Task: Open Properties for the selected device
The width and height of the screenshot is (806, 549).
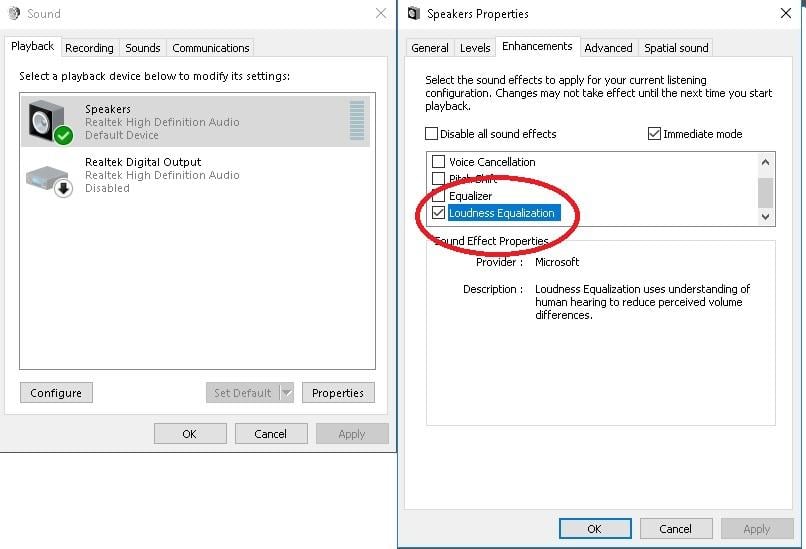Action: point(338,393)
